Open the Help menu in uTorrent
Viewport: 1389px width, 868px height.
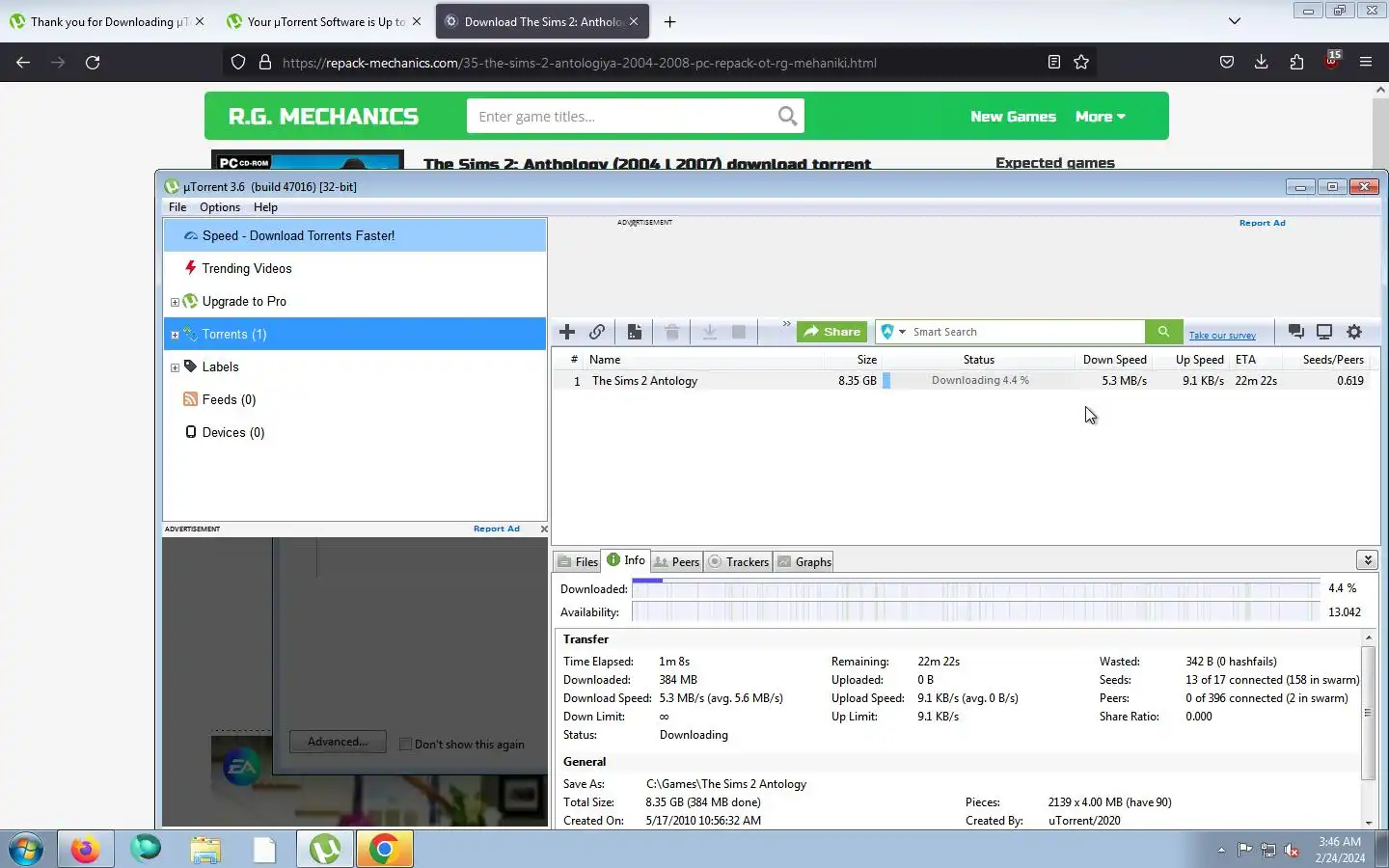point(265,207)
